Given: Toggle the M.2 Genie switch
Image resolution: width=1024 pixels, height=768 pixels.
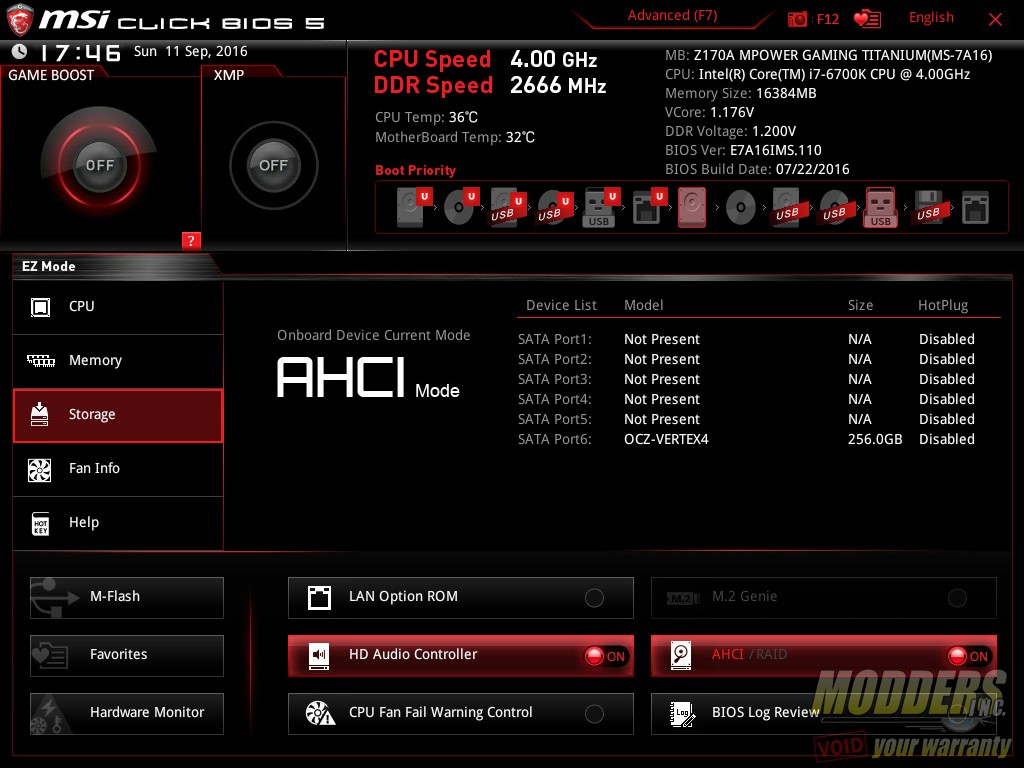Looking at the screenshot, I should click(957, 598).
